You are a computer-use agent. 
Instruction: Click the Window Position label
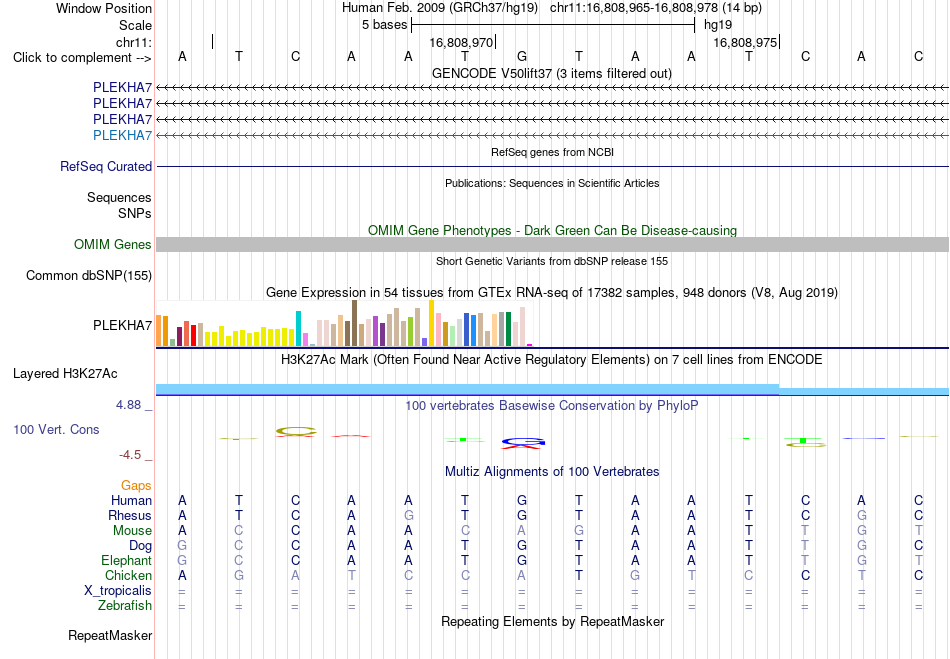pyautogui.click(x=104, y=8)
